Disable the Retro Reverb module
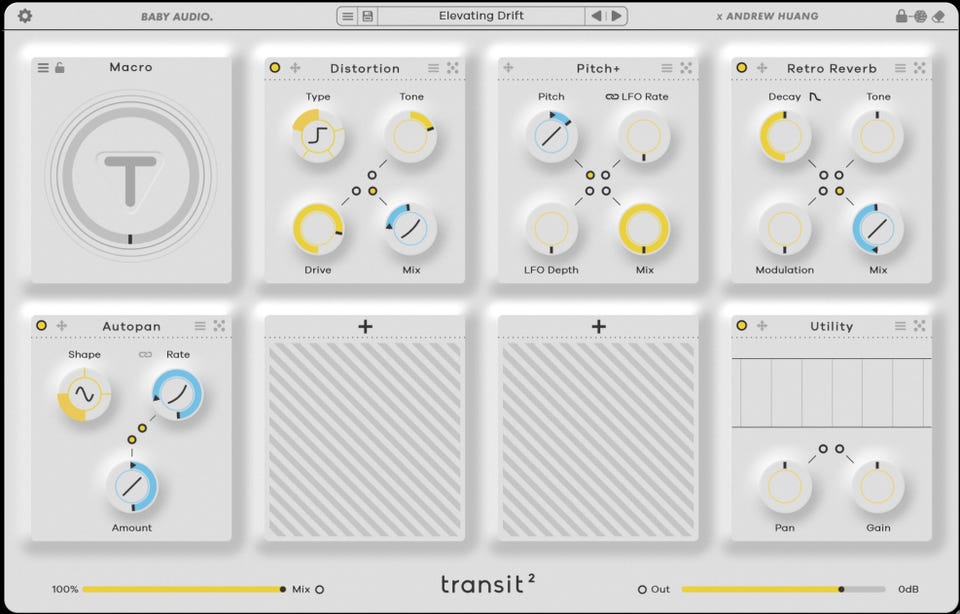The image size is (960, 614). pos(741,68)
